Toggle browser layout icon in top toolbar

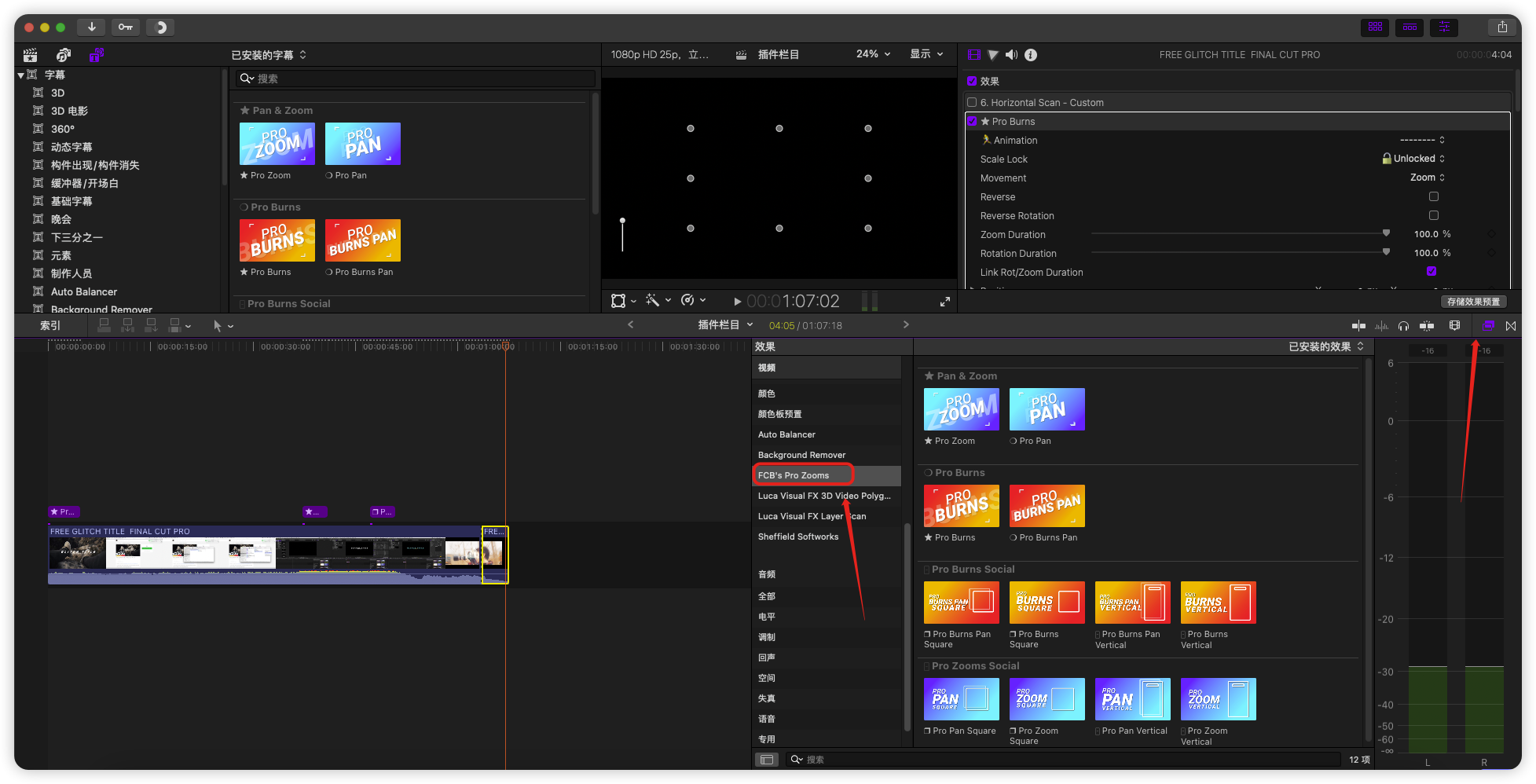tap(1375, 27)
